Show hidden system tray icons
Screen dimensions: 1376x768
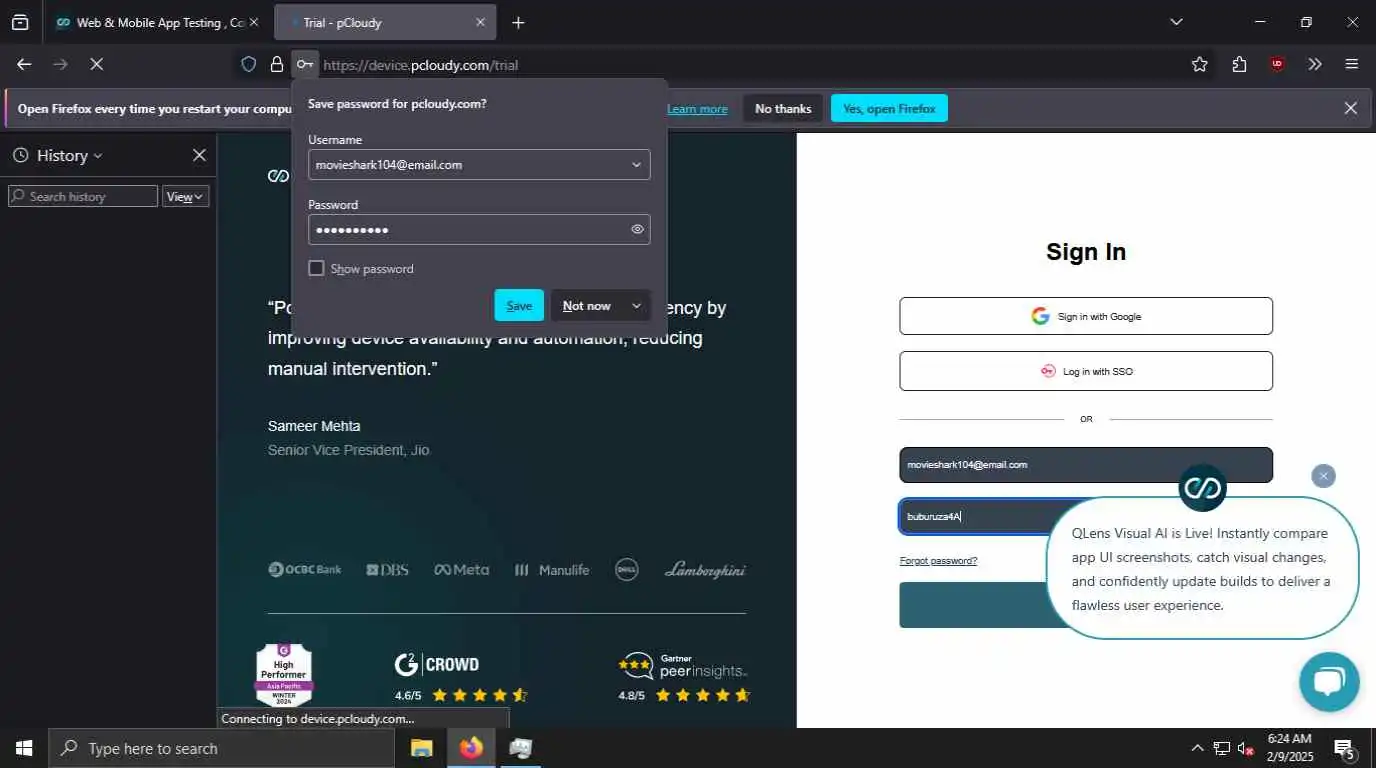point(1197,748)
